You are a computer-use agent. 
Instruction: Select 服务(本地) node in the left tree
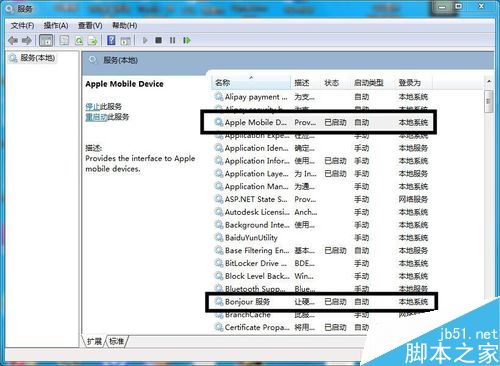pyautogui.click(x=32, y=58)
